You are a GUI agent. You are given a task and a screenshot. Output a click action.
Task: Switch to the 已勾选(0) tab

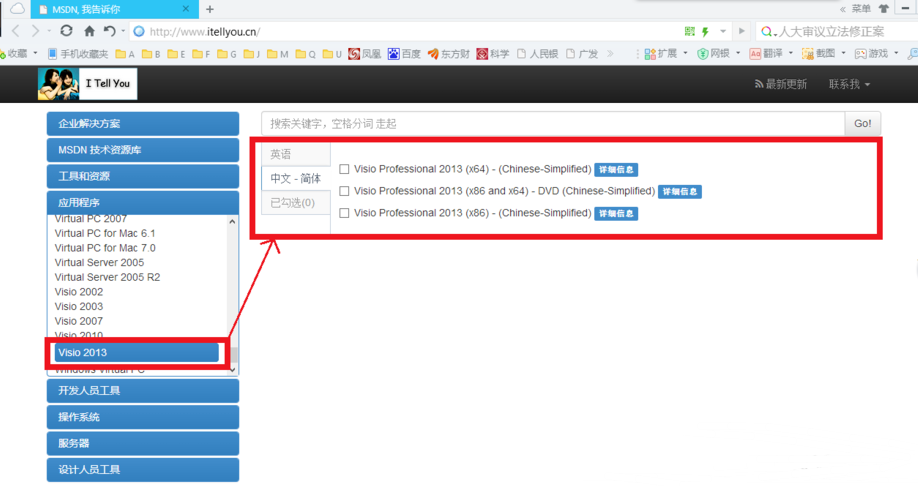(293, 203)
